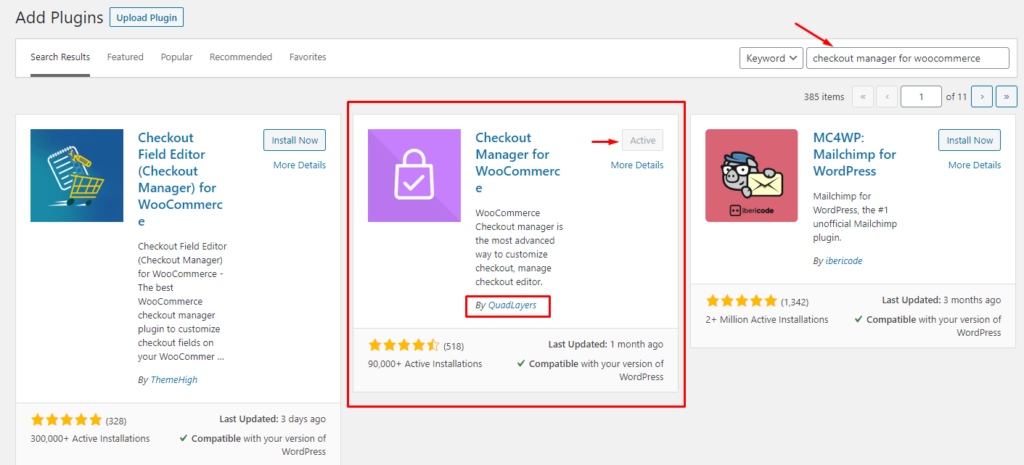1024x465 pixels.
Task: Click the current page number field
Action: pos(921,97)
